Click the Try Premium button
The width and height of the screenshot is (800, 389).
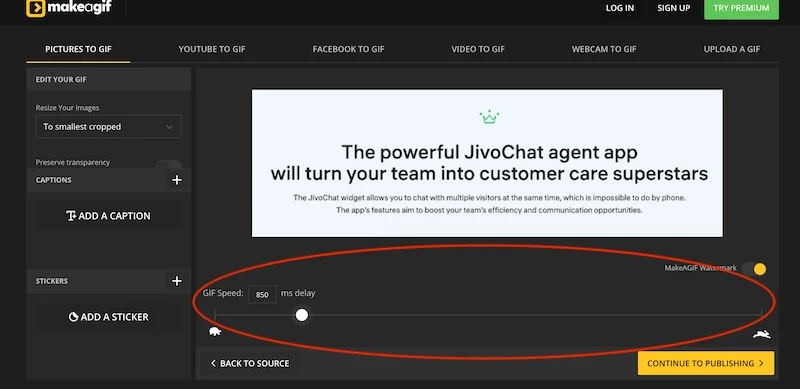(x=741, y=8)
